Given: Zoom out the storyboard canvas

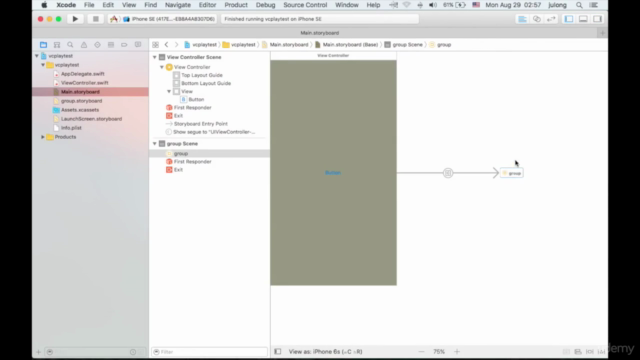Looking at the screenshot, I should pos(421,351).
